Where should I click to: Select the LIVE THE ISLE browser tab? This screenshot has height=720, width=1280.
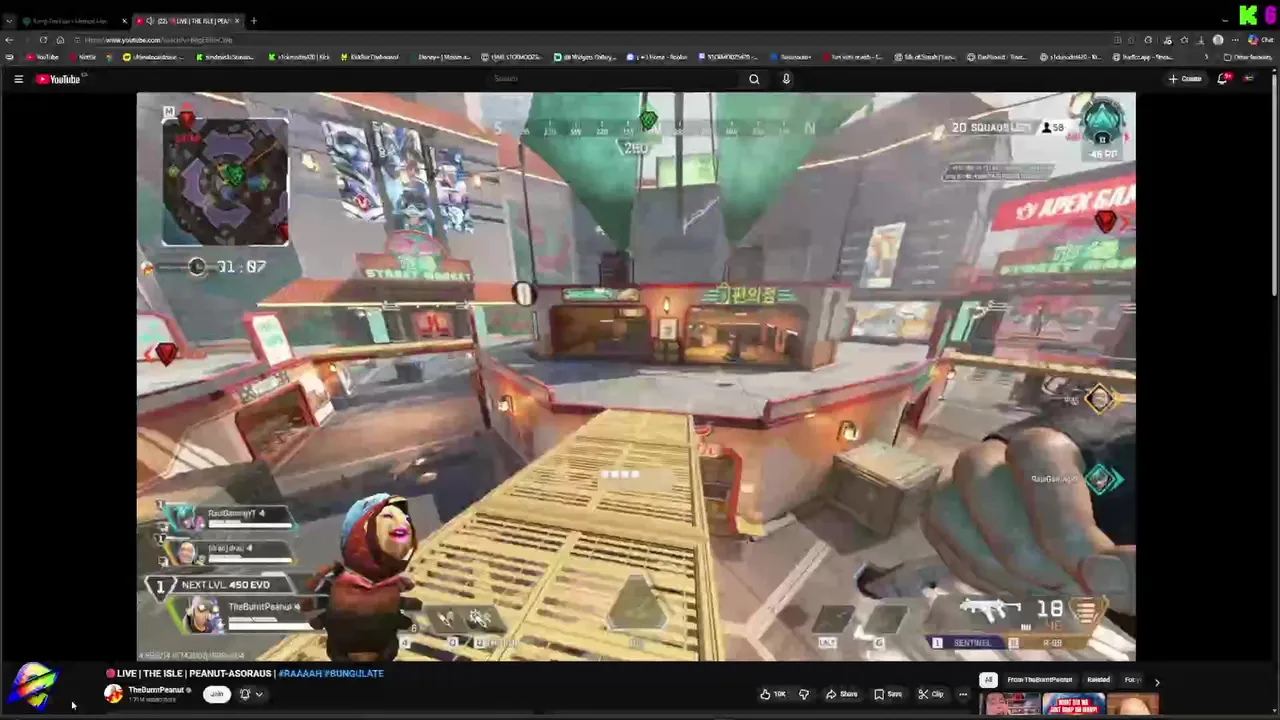click(190, 20)
